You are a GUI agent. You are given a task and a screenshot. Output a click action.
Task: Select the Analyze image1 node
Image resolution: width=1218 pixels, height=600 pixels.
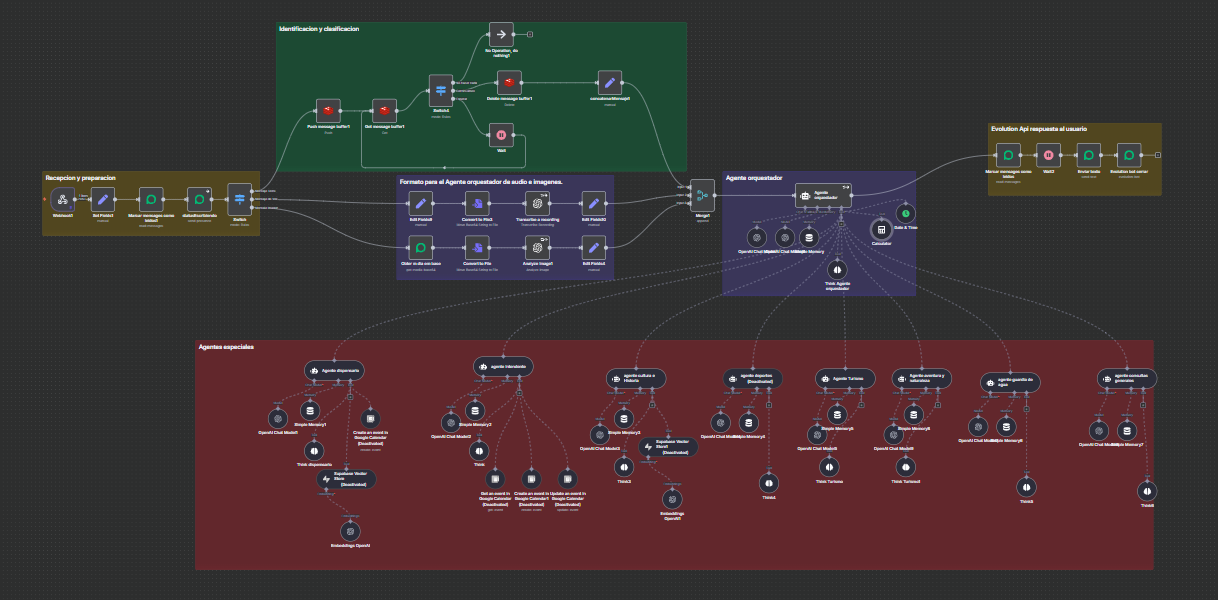click(538, 247)
